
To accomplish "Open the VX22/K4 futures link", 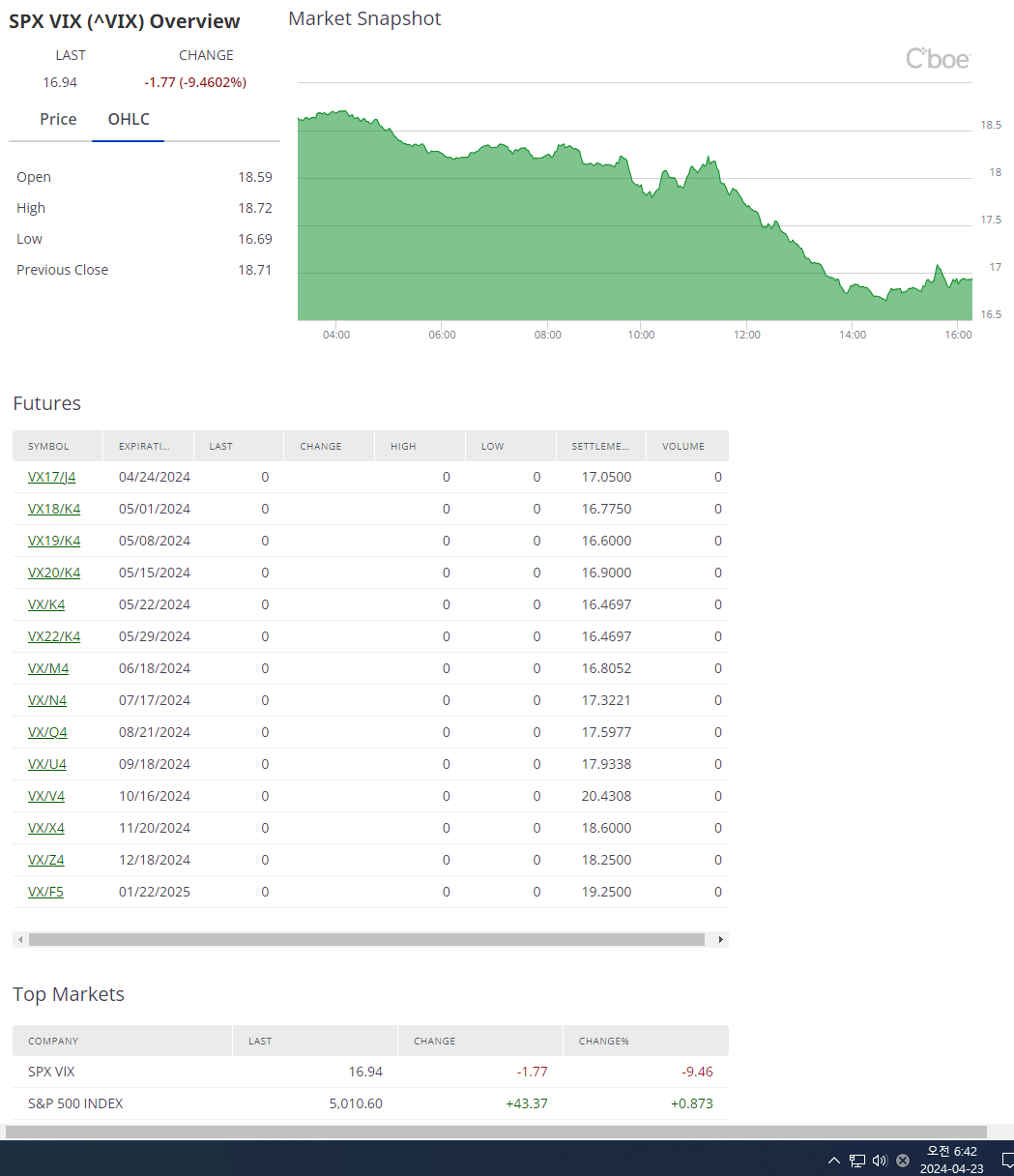I will [54, 636].
